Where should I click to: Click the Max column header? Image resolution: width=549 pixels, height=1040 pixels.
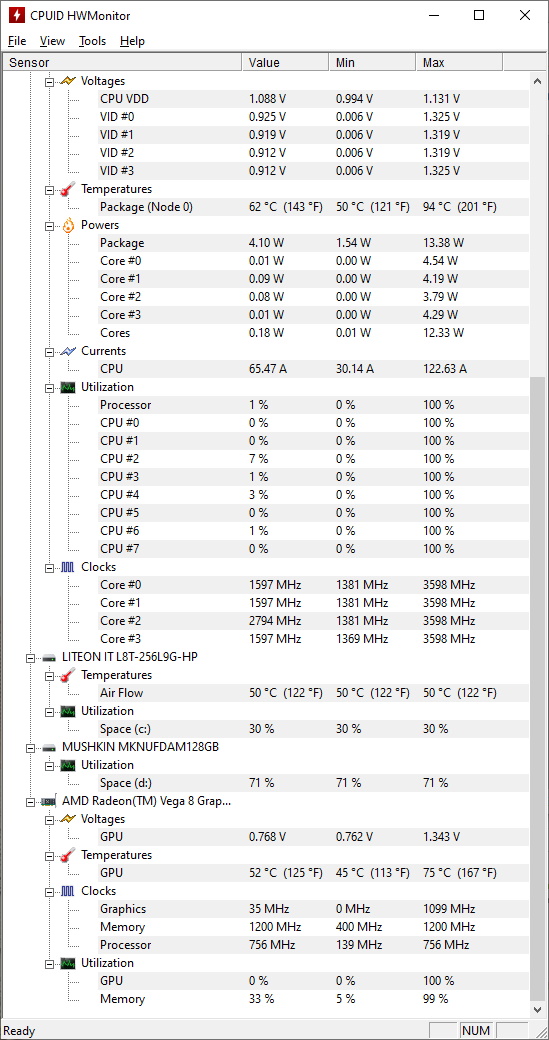459,62
